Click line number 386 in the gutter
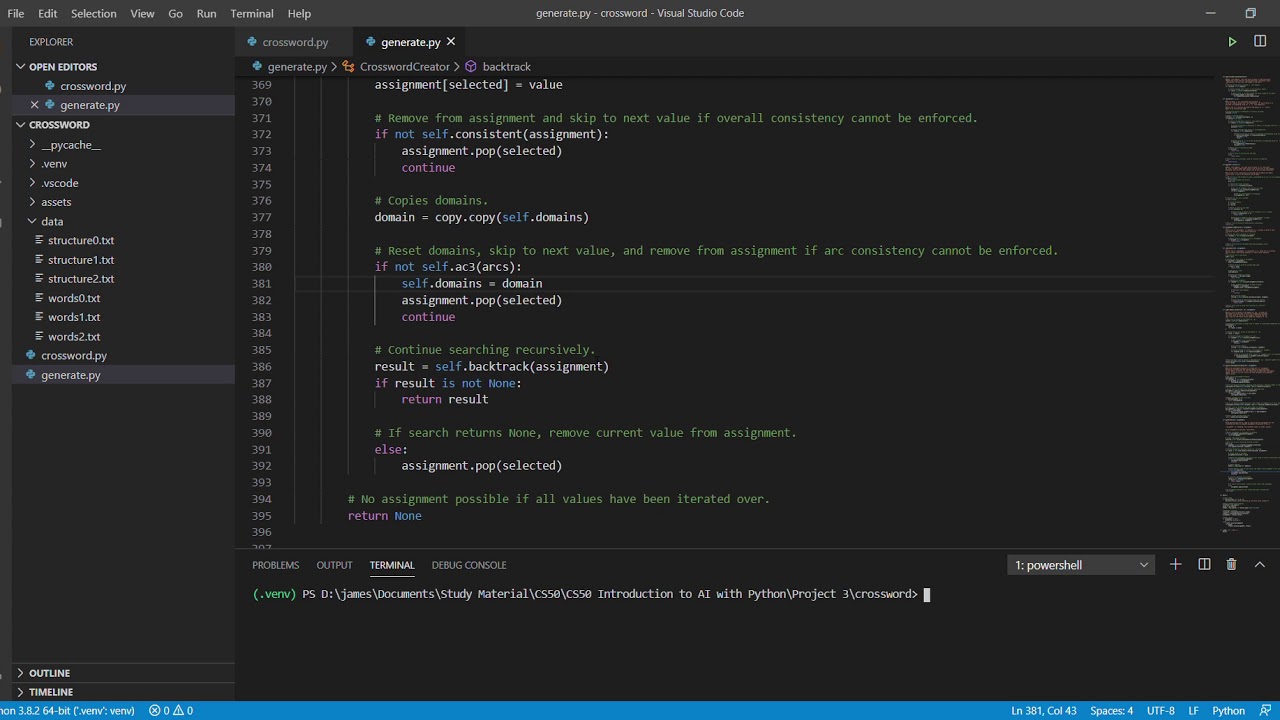The image size is (1280, 720). [x=261, y=367]
